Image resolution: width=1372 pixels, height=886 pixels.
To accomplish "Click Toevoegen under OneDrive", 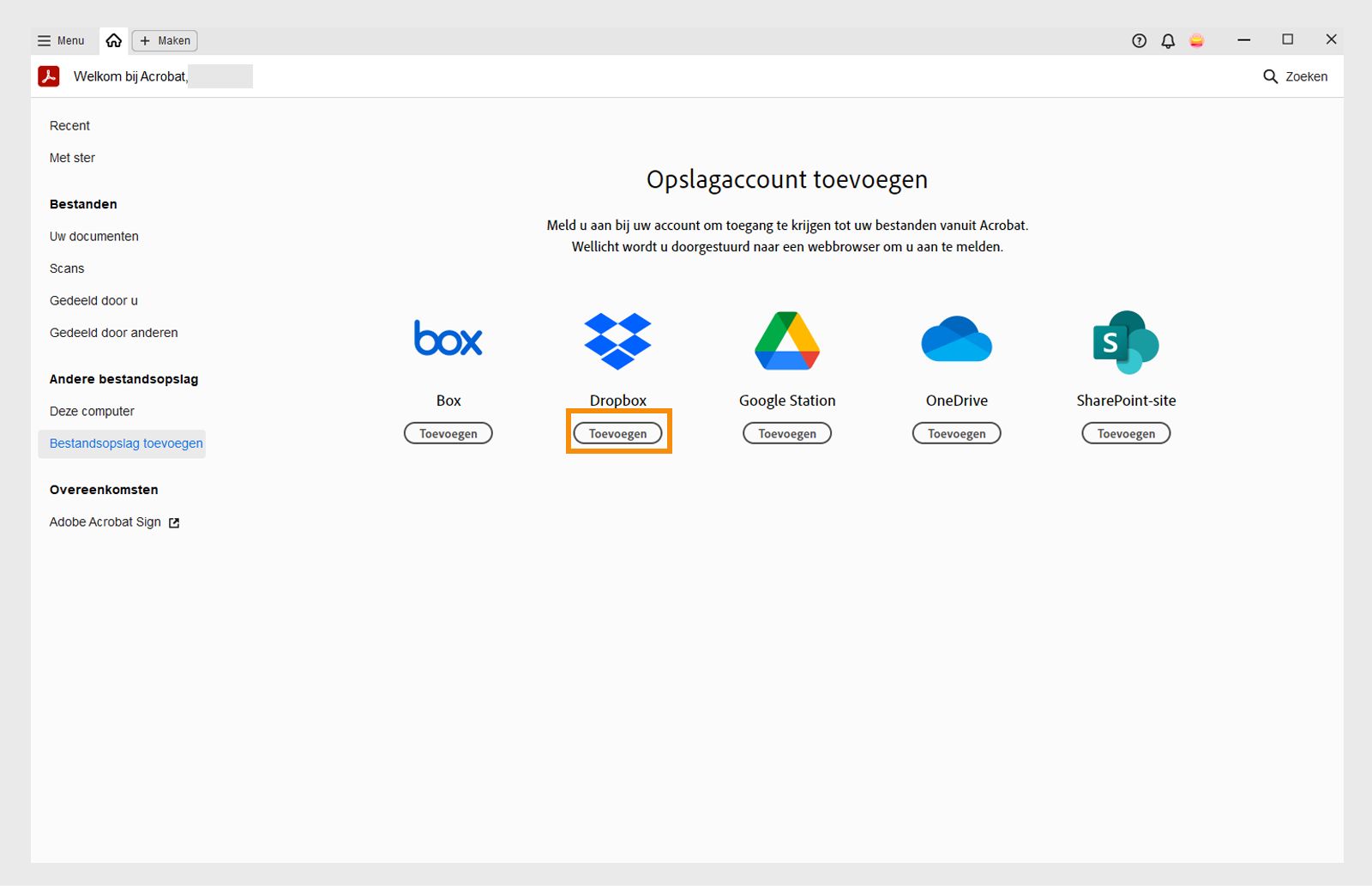I will point(956,433).
